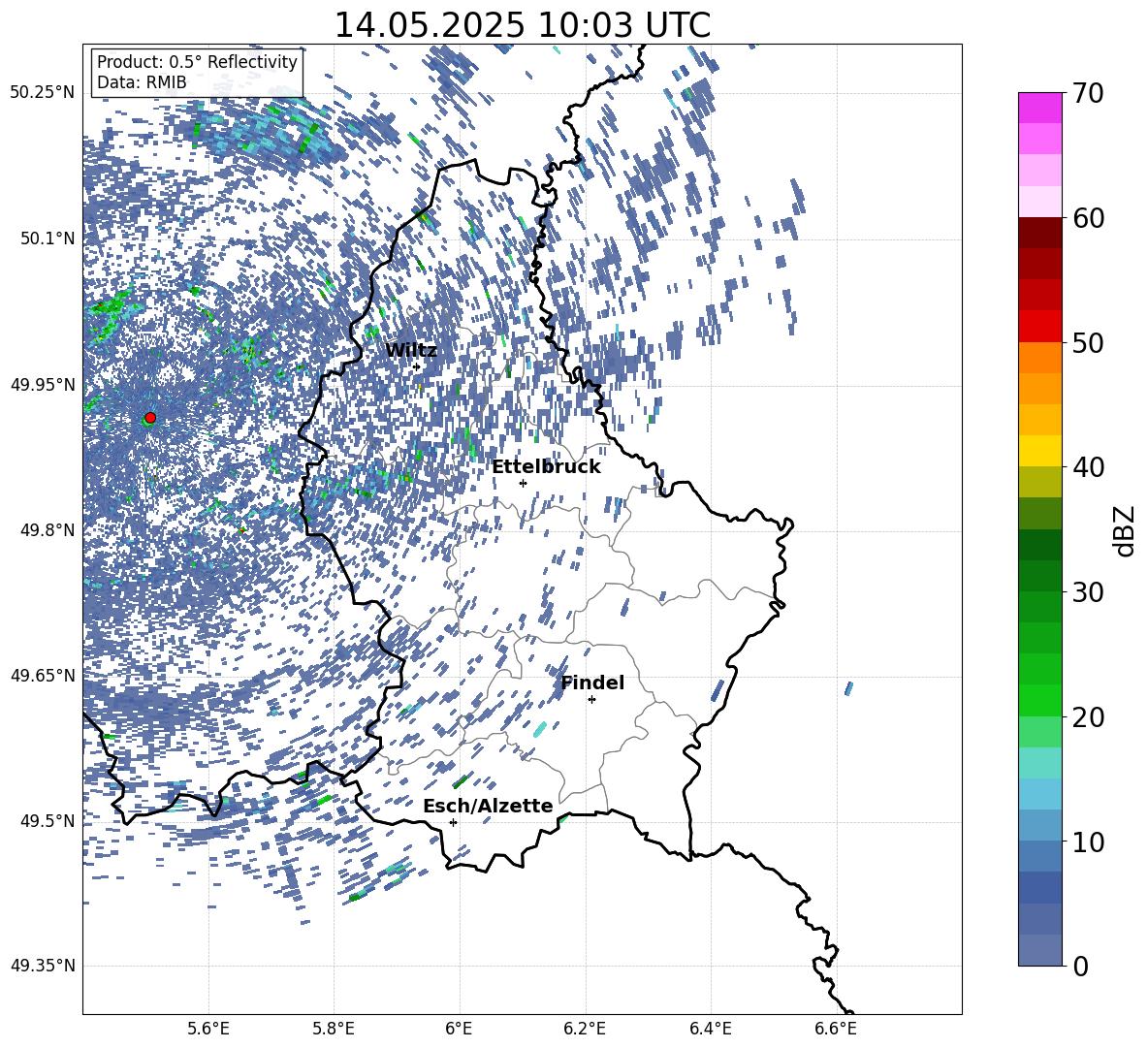This screenshot has width=1148, height=1048.
Task: Click the turquoise radar echo southwest of Findel
Action: coord(540,729)
